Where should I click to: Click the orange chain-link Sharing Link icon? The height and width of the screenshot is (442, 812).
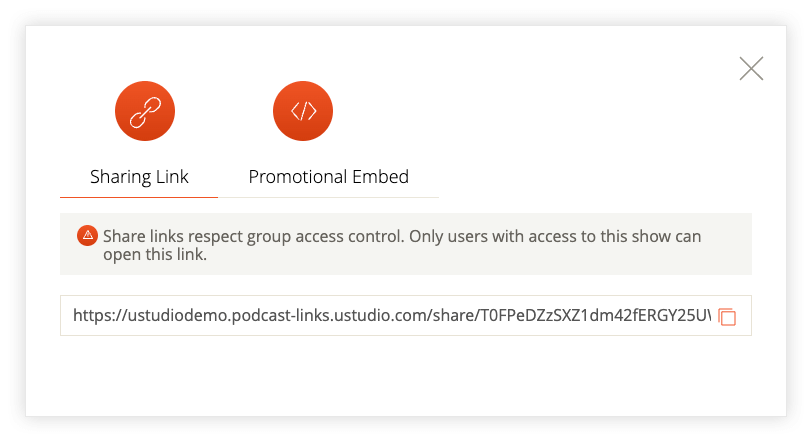(x=145, y=111)
